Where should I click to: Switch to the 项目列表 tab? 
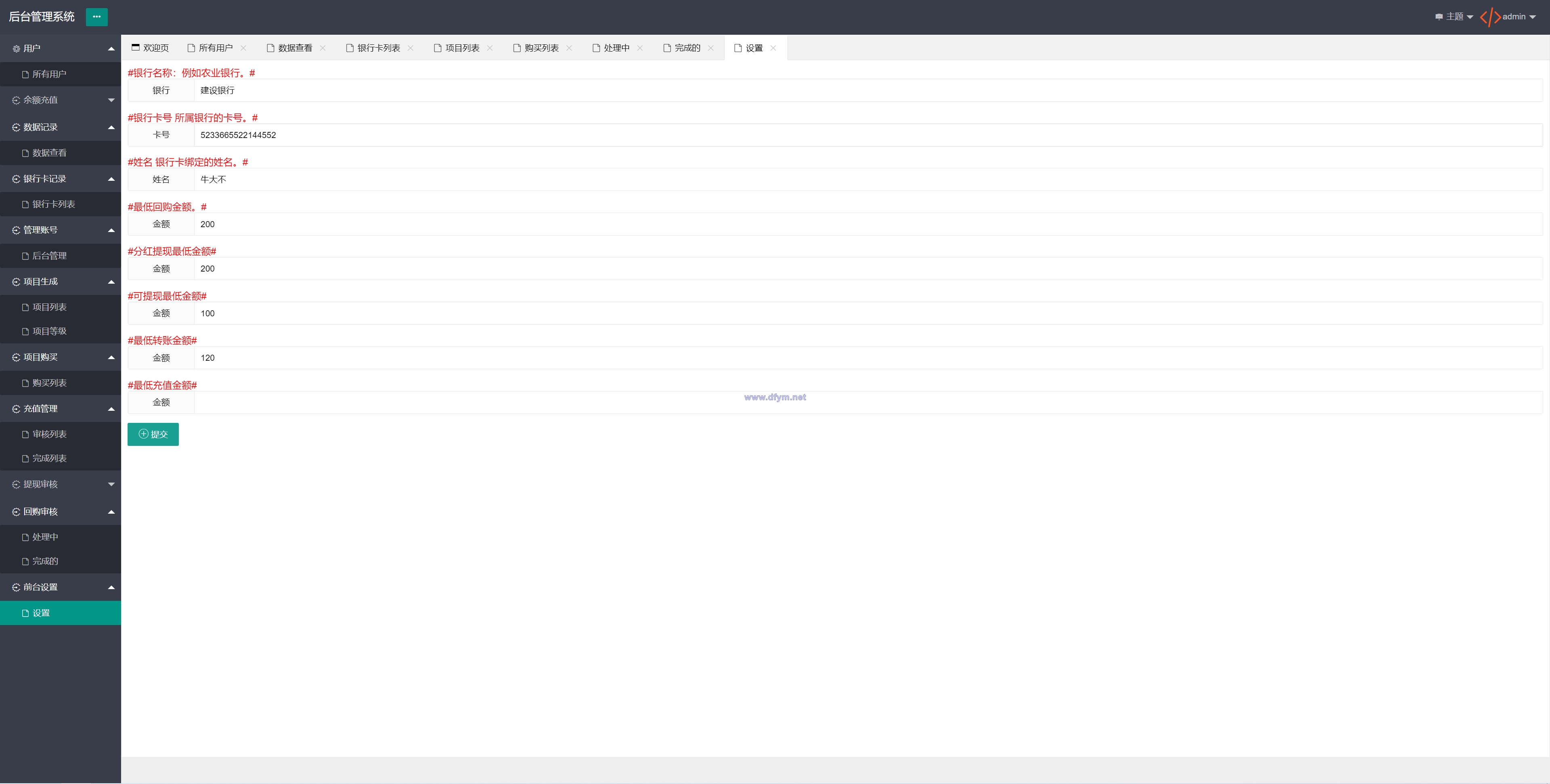pyautogui.click(x=462, y=48)
